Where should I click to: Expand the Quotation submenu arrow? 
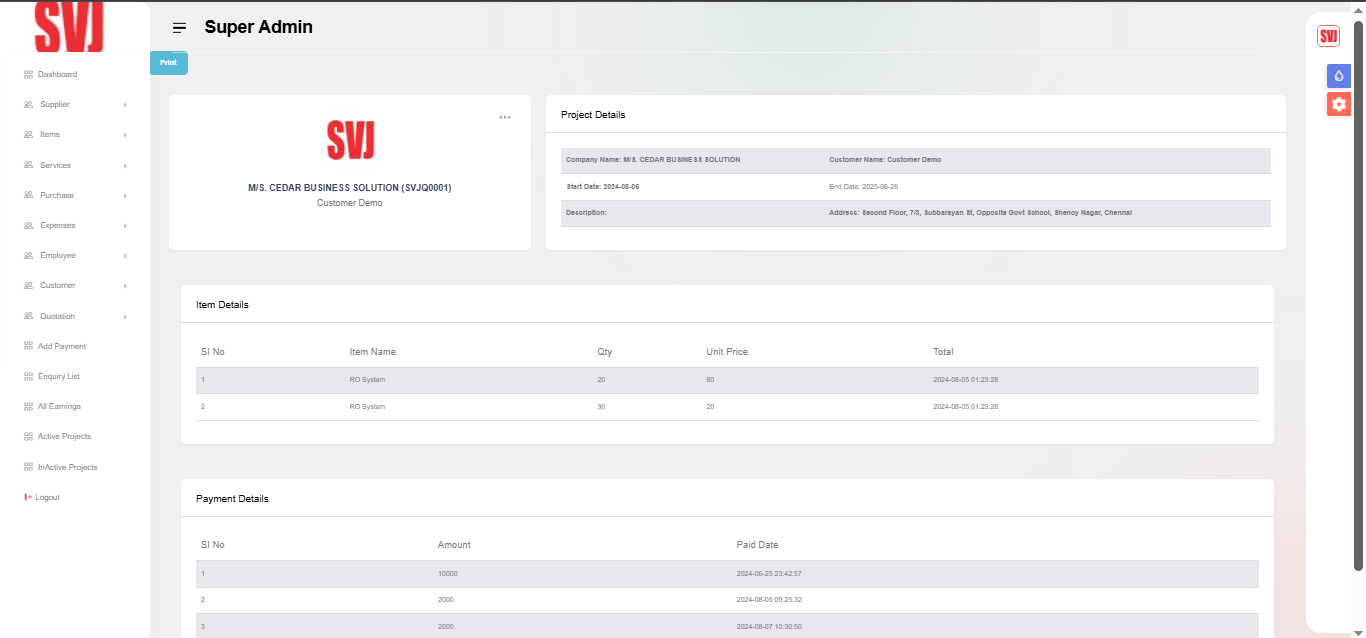(125, 317)
